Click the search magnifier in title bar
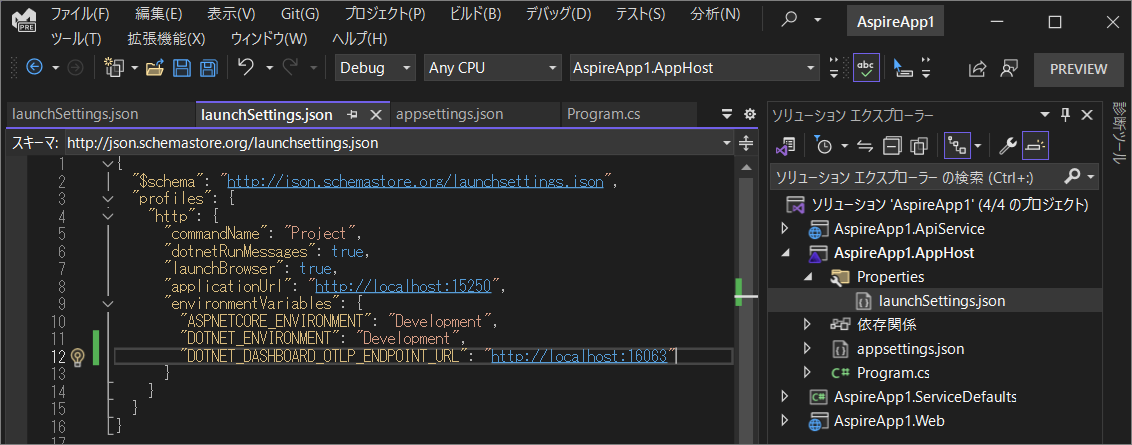This screenshot has width=1132, height=445. coord(791,20)
